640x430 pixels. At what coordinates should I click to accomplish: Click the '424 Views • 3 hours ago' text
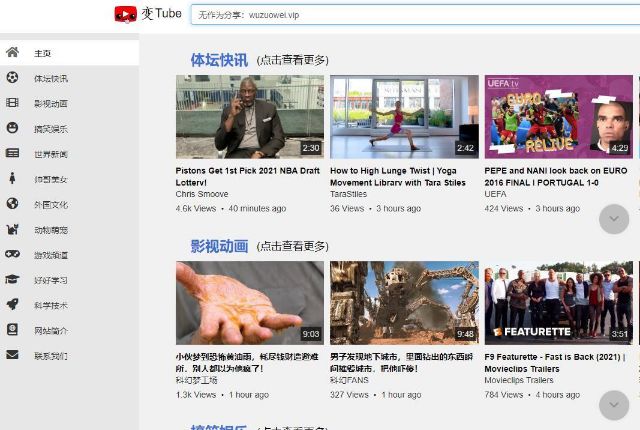(532, 208)
